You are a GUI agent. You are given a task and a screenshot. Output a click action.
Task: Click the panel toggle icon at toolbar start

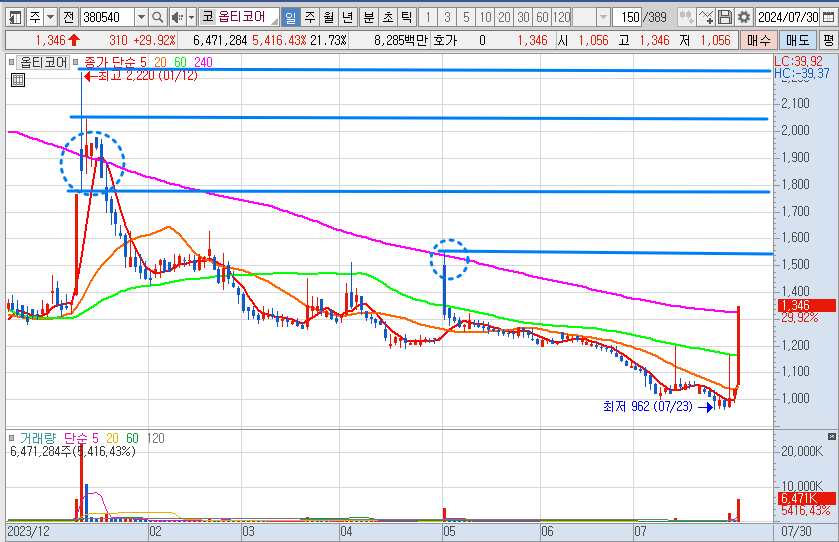tap(16, 18)
